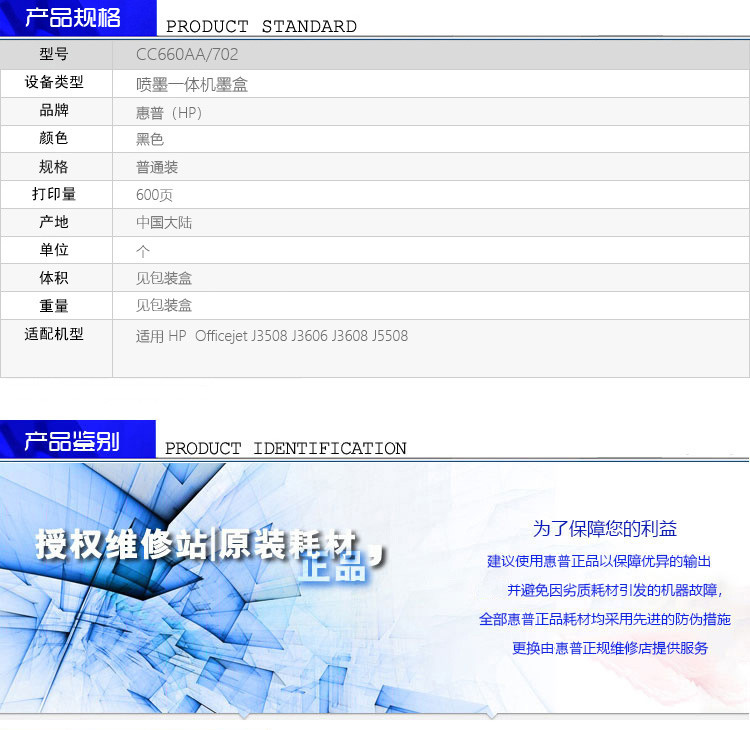Click the line 更换由惠普正规维修店提供服务
This screenshot has height=730, width=750.
pyautogui.click(x=610, y=648)
